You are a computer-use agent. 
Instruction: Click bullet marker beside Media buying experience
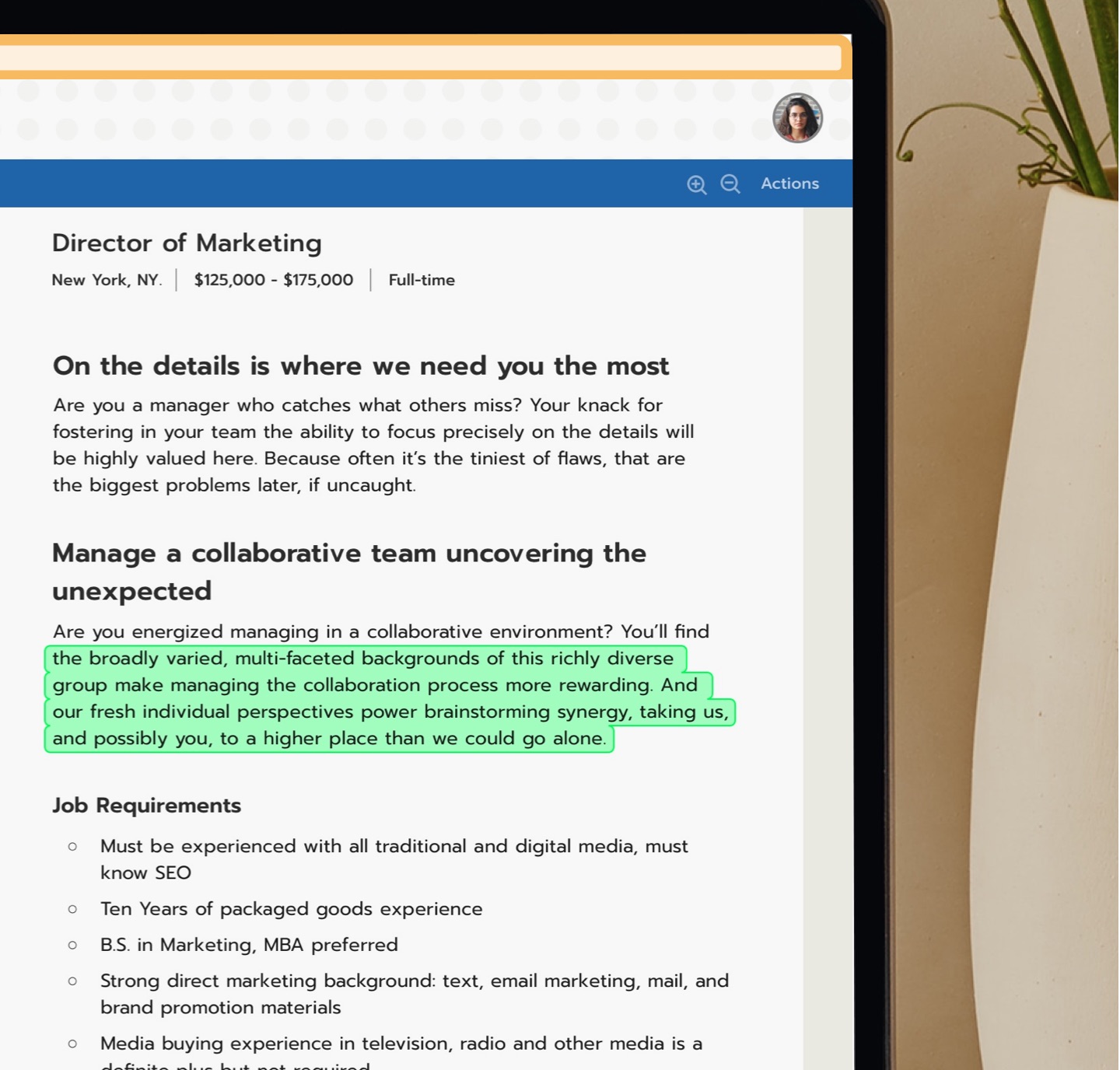[73, 1044]
